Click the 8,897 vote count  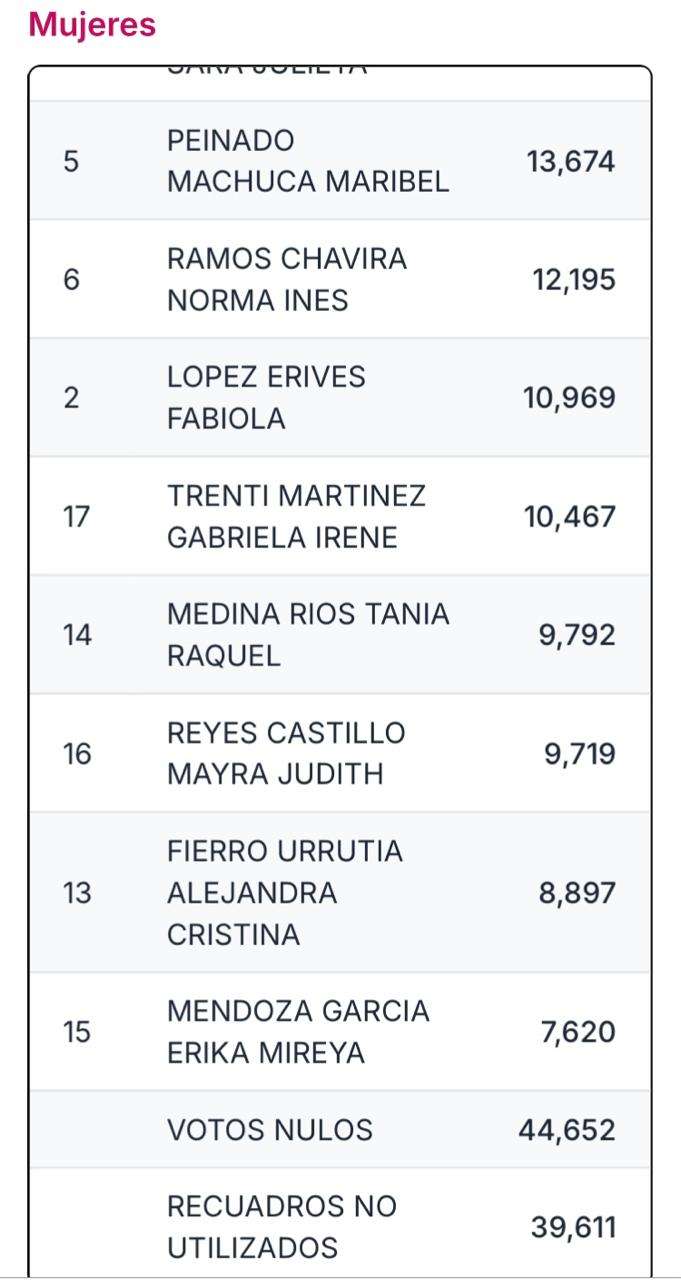coord(577,893)
